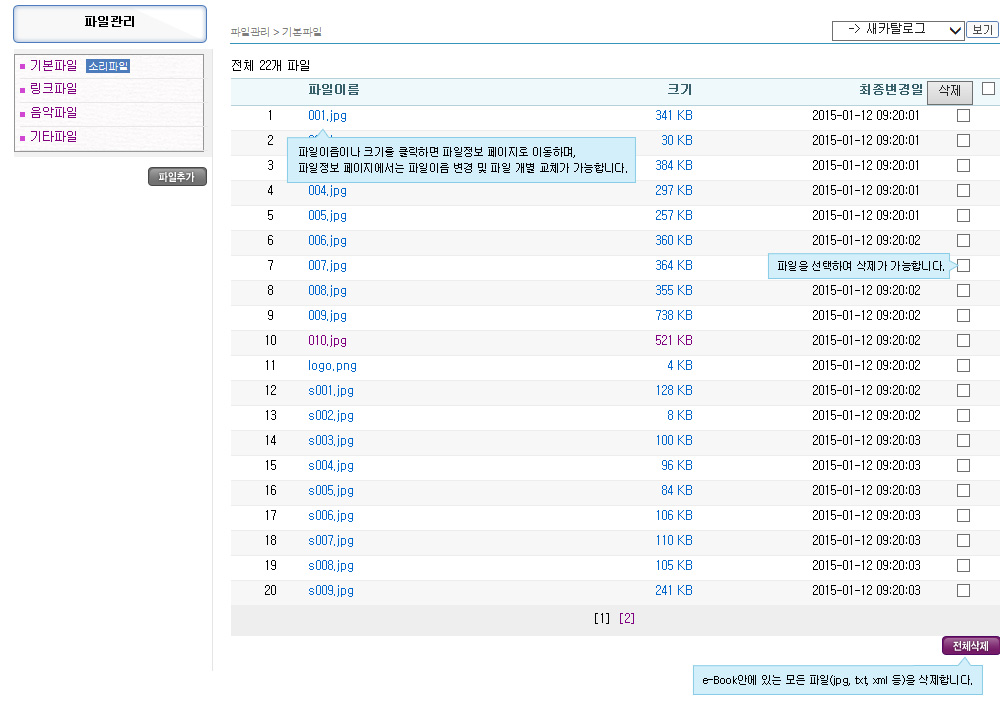The width and height of the screenshot is (1000, 708).
Task: Click the logo.png file name
Action: pyautogui.click(x=332, y=366)
